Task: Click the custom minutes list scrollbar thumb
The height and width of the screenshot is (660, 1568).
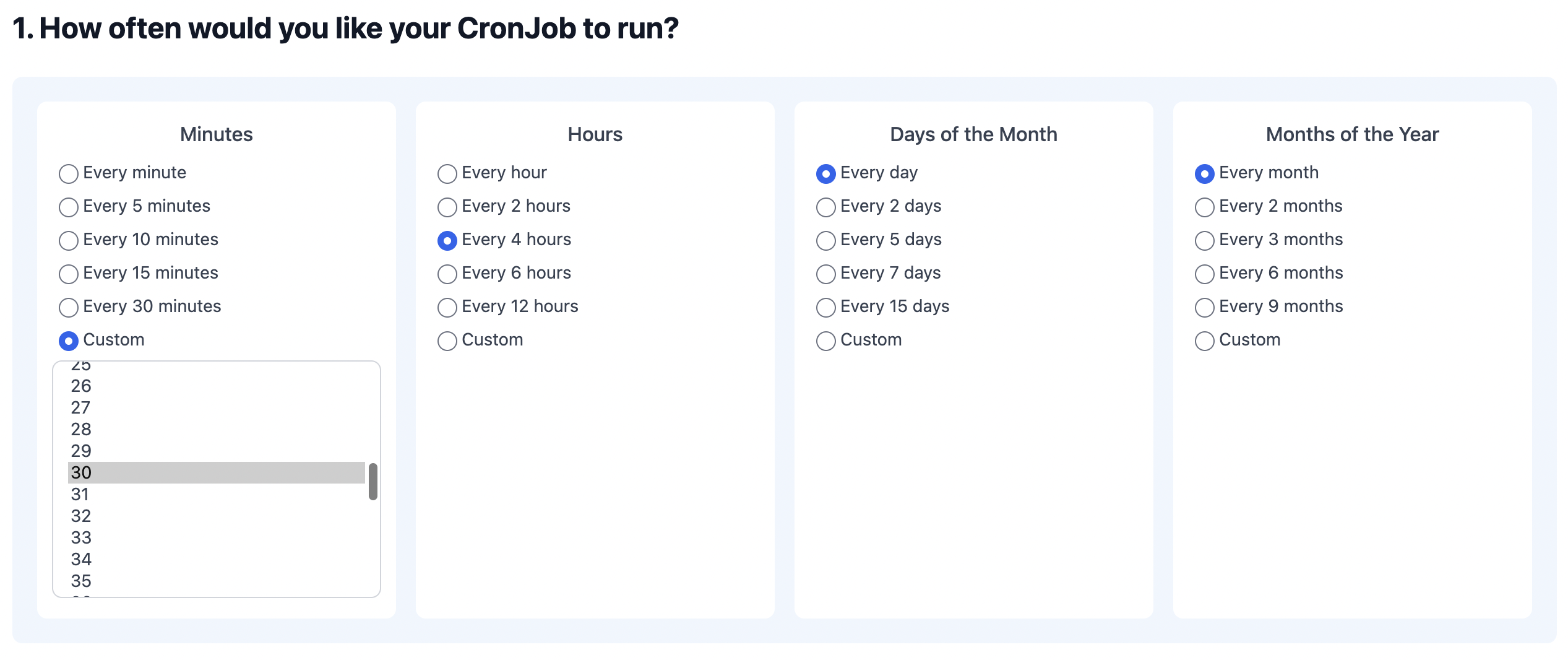Action: (373, 481)
